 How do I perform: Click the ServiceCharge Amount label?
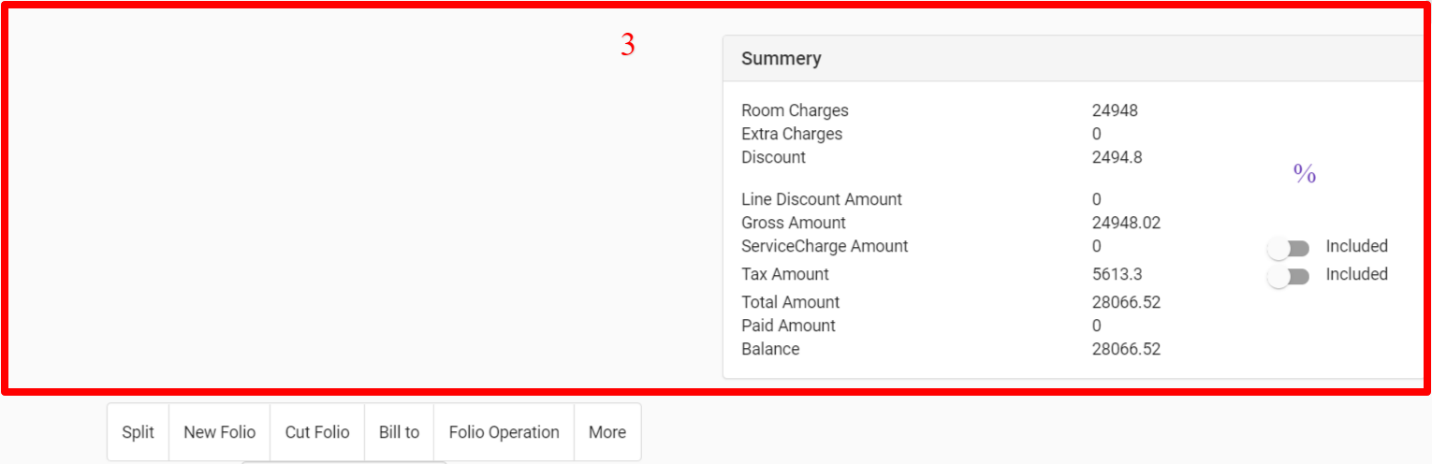click(824, 246)
